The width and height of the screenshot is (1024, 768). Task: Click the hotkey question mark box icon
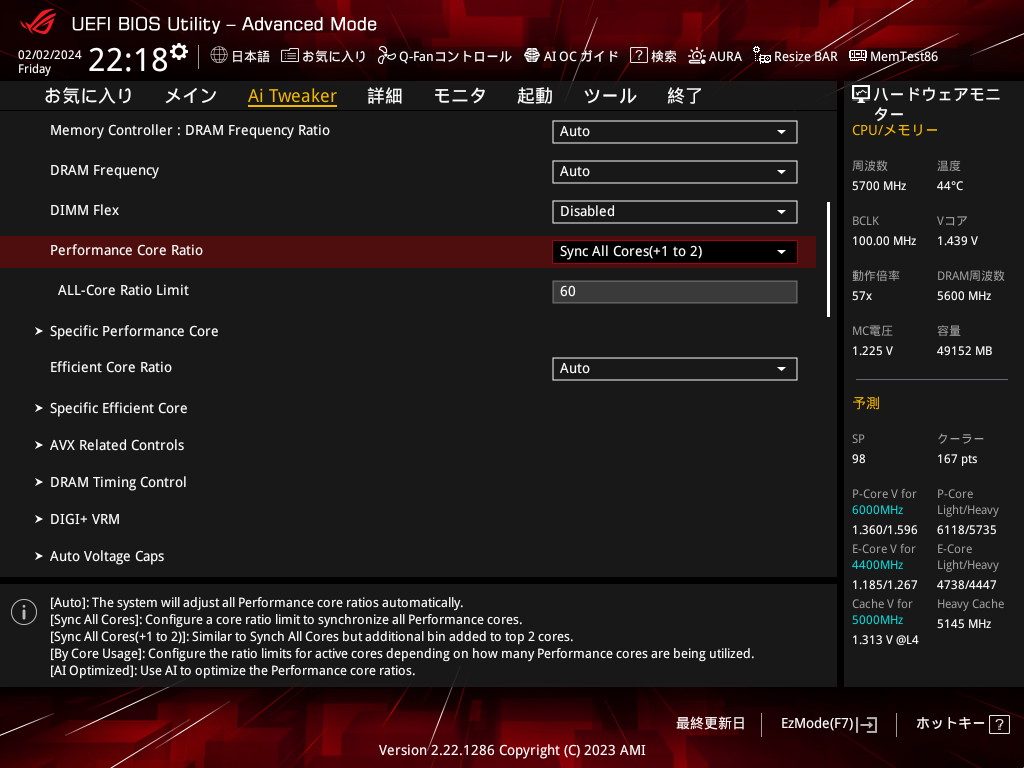(x=999, y=724)
